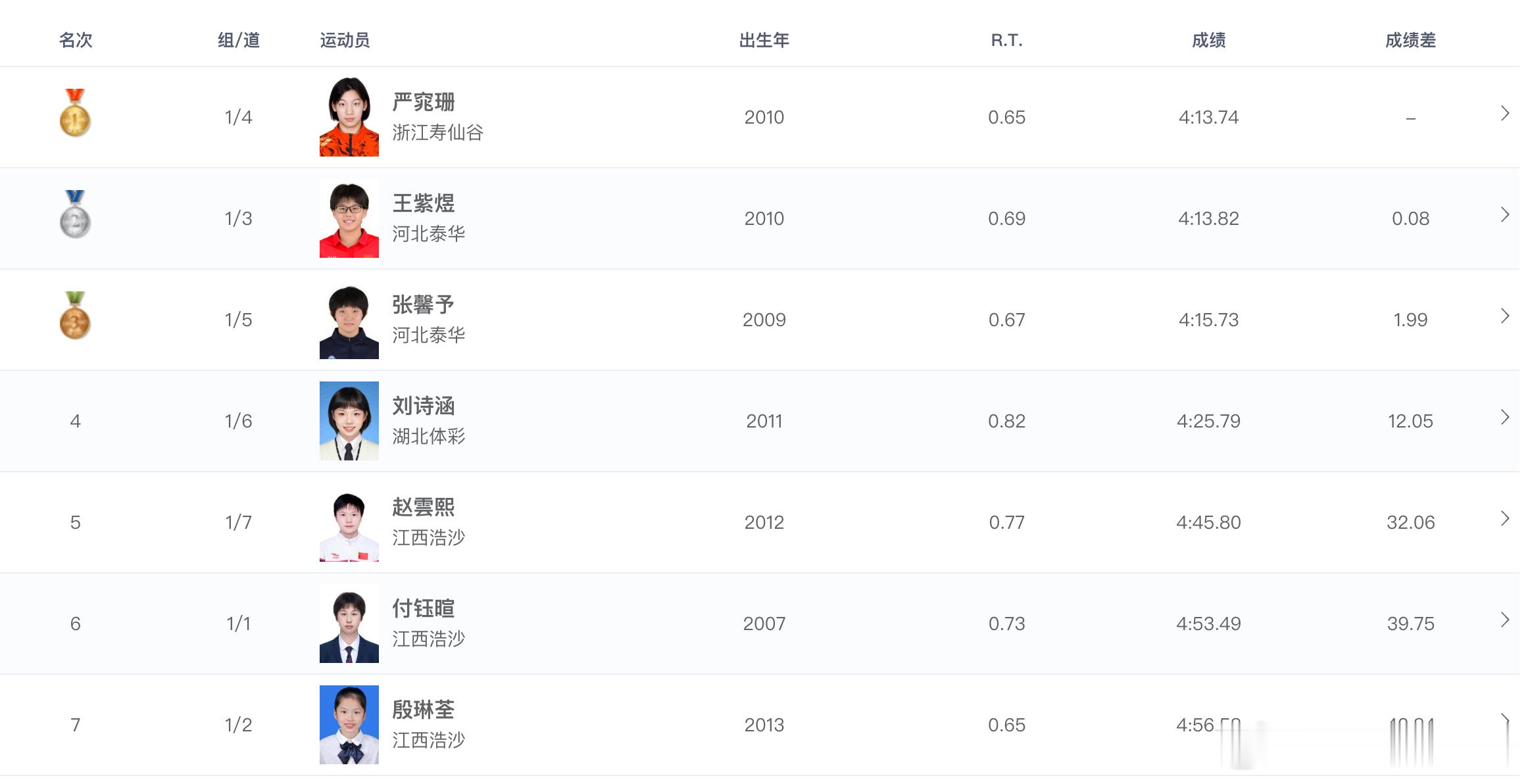Image resolution: width=1530 pixels, height=784 pixels.
Task: Click lane value 1/3
Action: 239,218
